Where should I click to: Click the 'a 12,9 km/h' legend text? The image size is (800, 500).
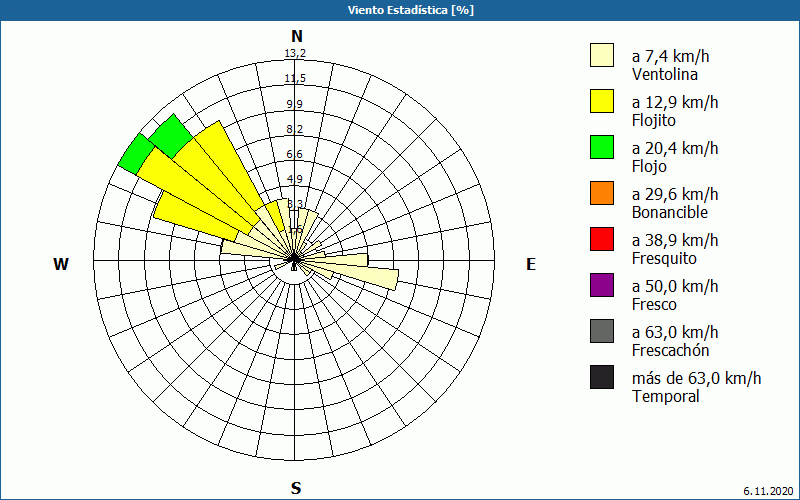tap(675, 102)
